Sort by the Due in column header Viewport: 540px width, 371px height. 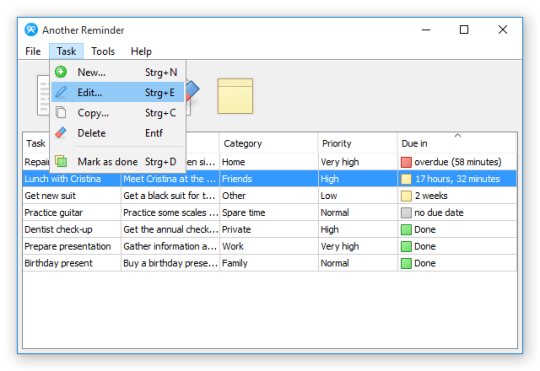(x=457, y=143)
